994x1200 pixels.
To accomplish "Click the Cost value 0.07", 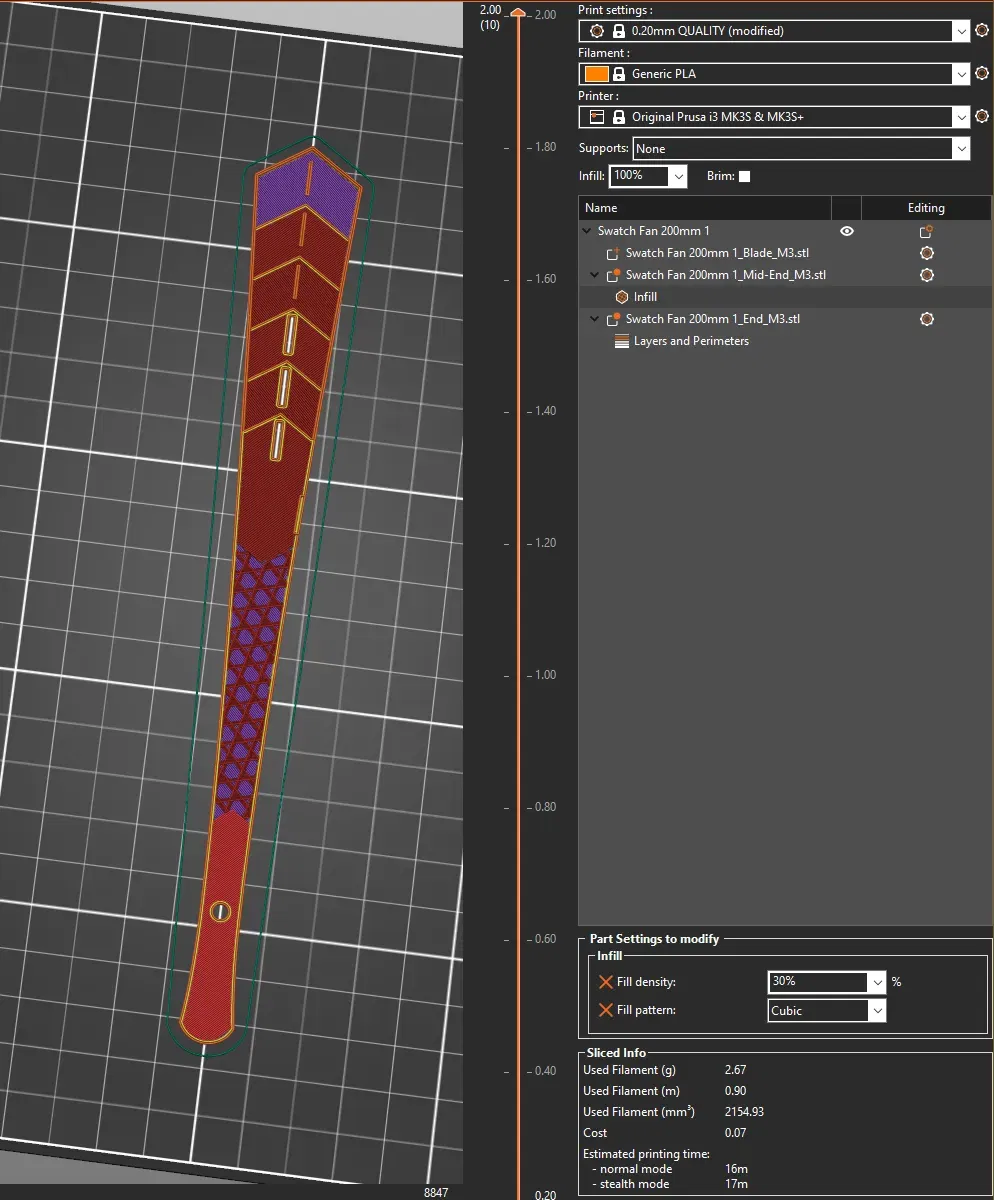I will [x=735, y=1133].
